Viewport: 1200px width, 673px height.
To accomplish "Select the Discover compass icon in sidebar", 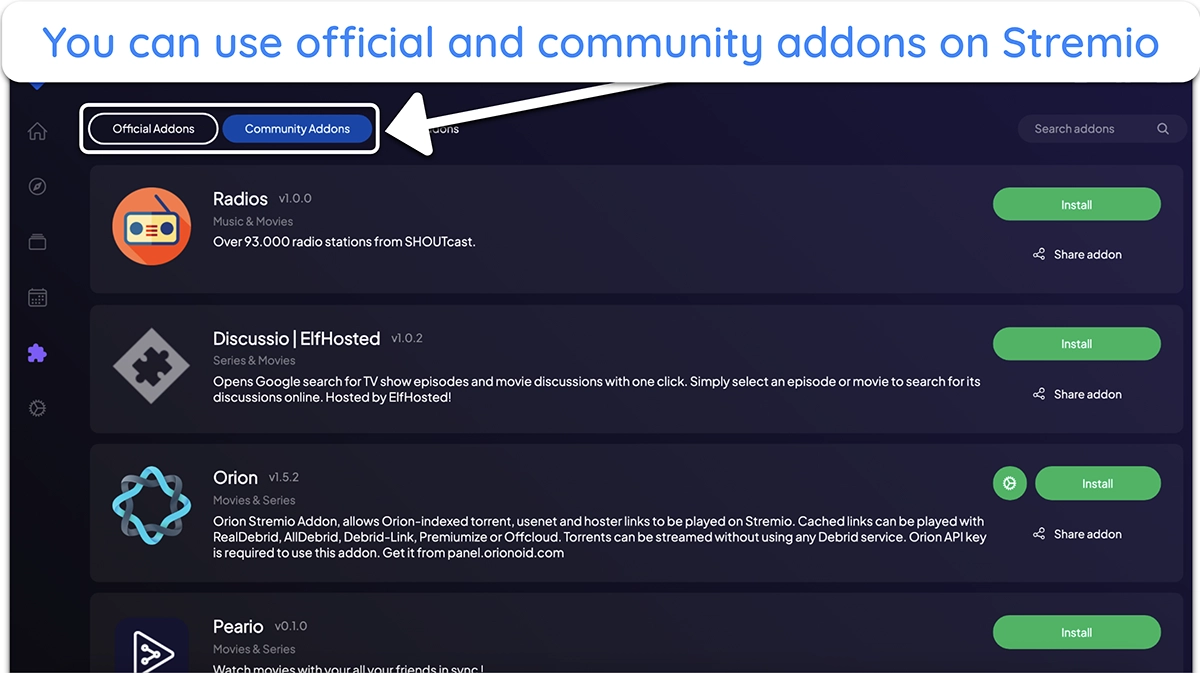I will pyautogui.click(x=37, y=186).
